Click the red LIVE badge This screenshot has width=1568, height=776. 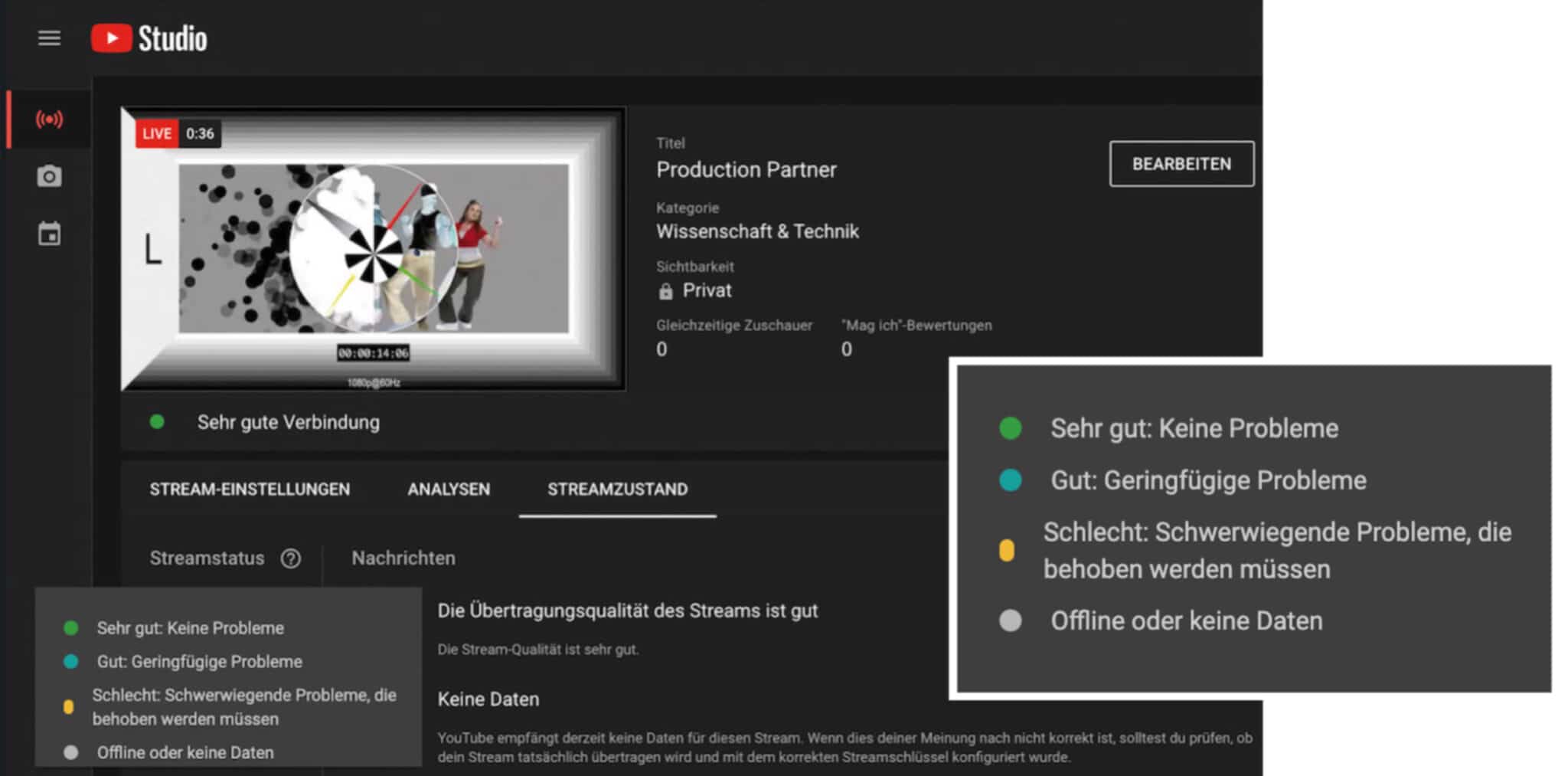pyautogui.click(x=157, y=133)
